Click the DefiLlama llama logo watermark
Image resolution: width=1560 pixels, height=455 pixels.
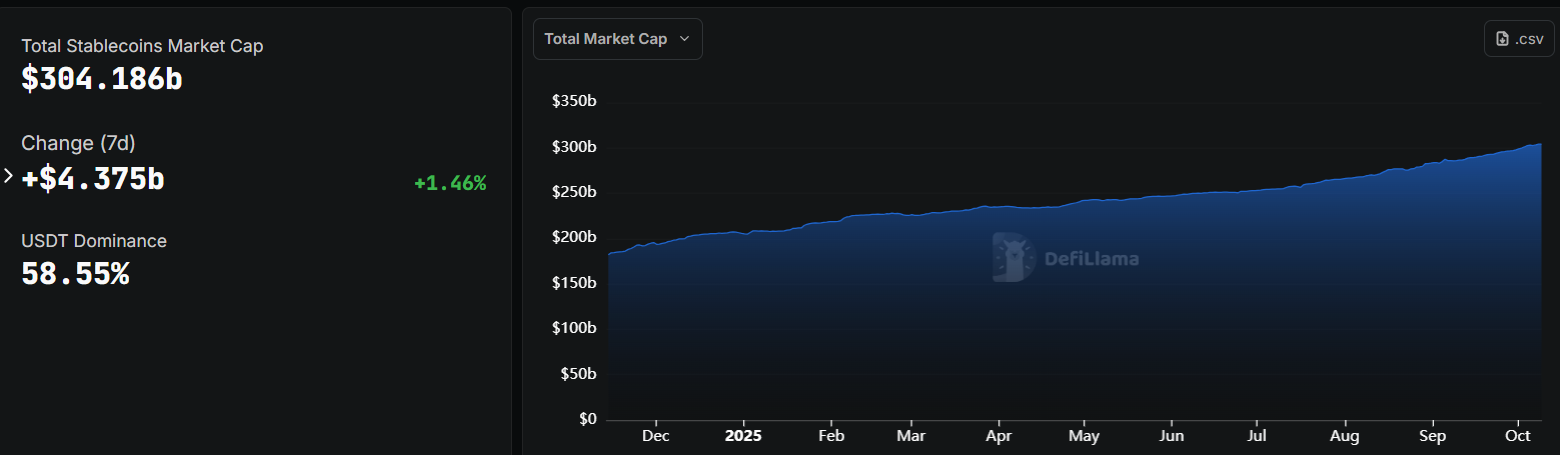coord(1013,258)
